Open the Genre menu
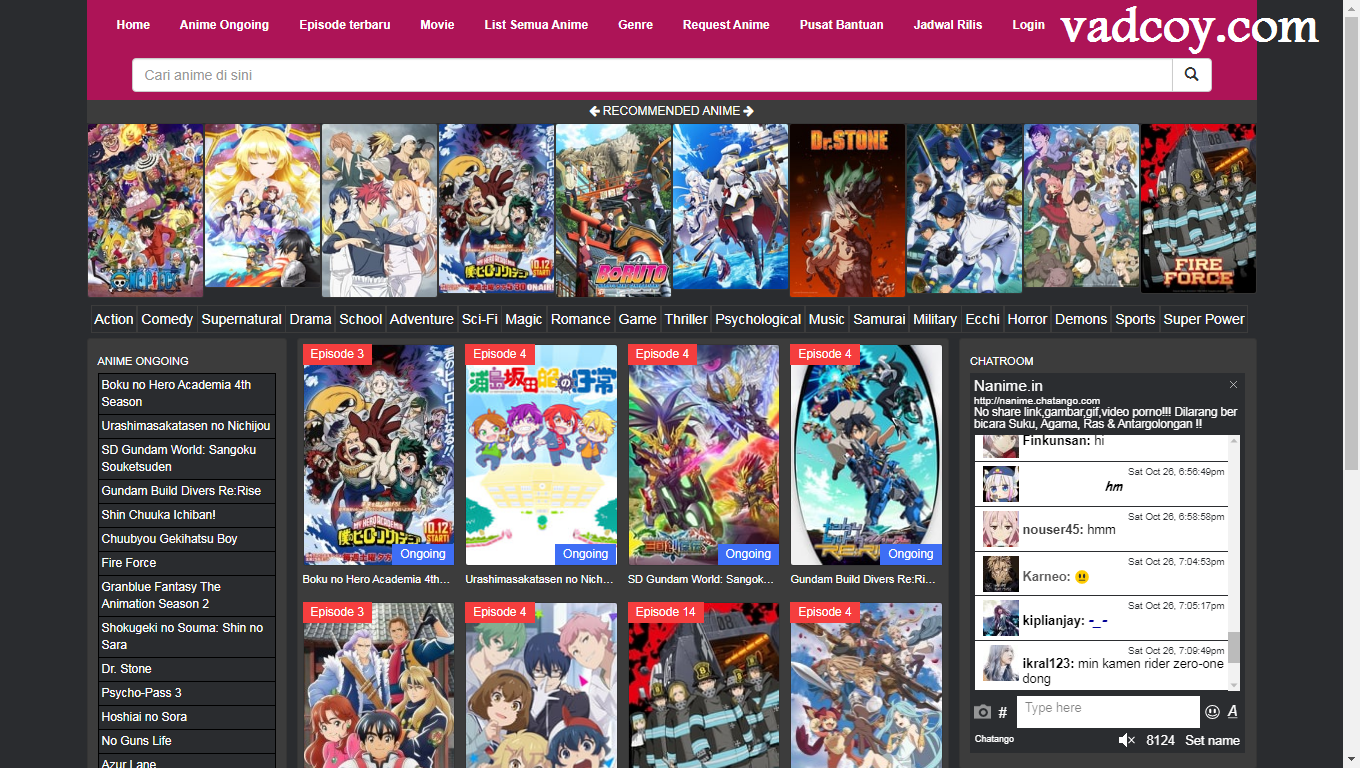Image resolution: width=1360 pixels, height=768 pixels. coord(635,25)
